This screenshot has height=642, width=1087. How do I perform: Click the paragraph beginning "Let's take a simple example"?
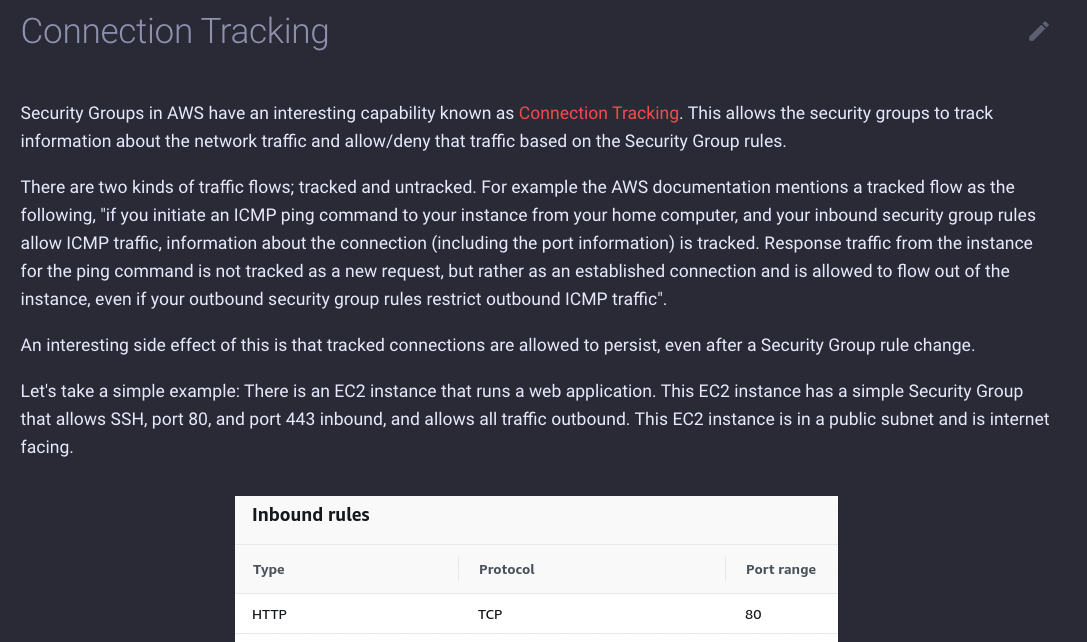534,419
